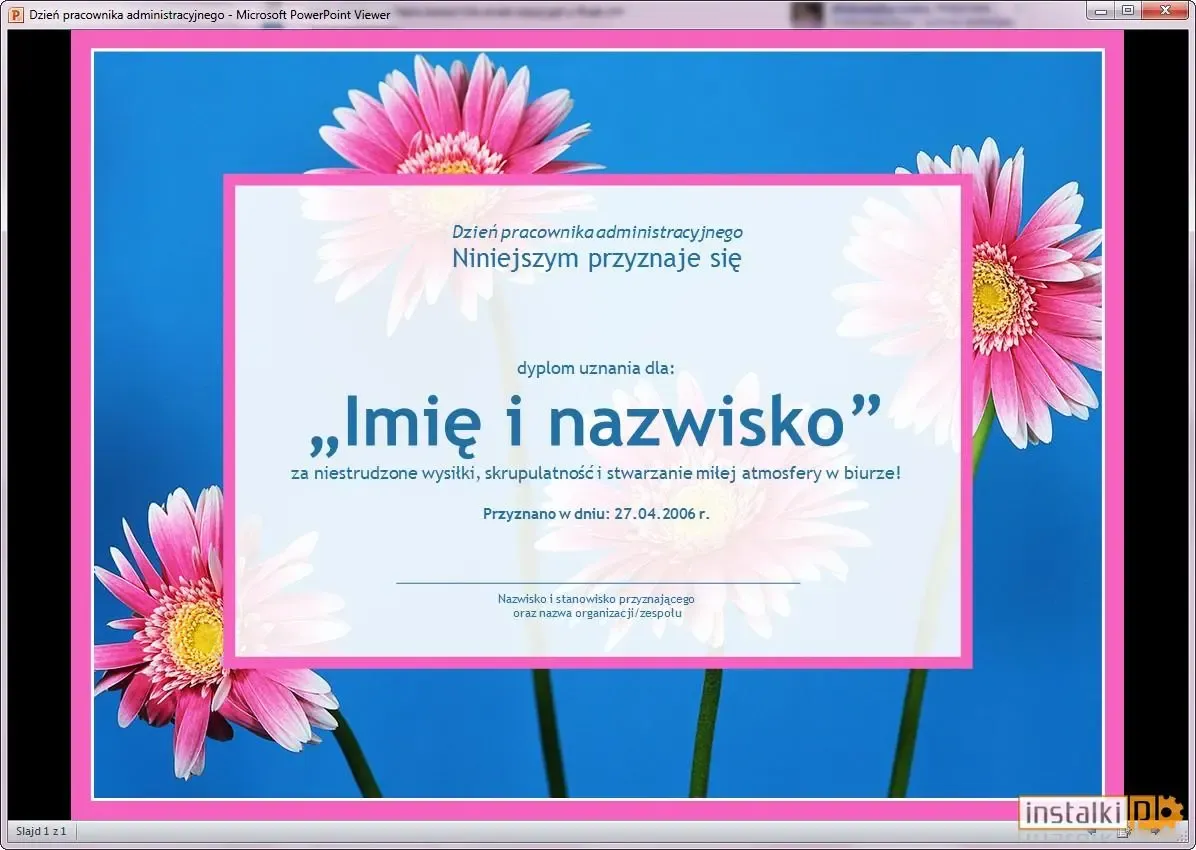Click the 'dyplom uznania dla:' text
This screenshot has width=1196, height=850.
pos(596,369)
